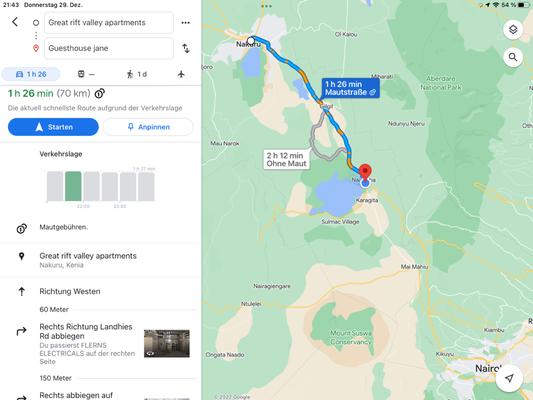
Task: Open the three-dot more options menu
Action: [x=186, y=23]
